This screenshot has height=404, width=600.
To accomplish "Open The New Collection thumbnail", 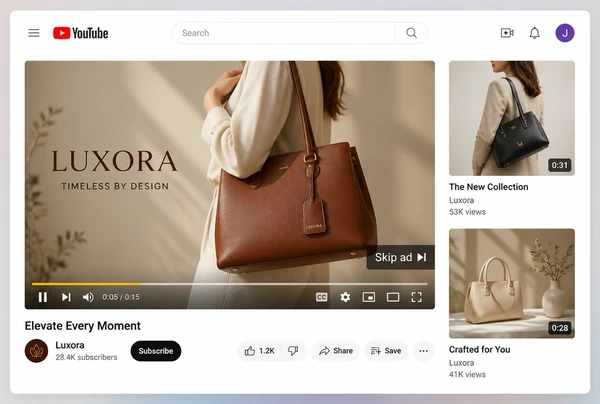I will pos(512,118).
